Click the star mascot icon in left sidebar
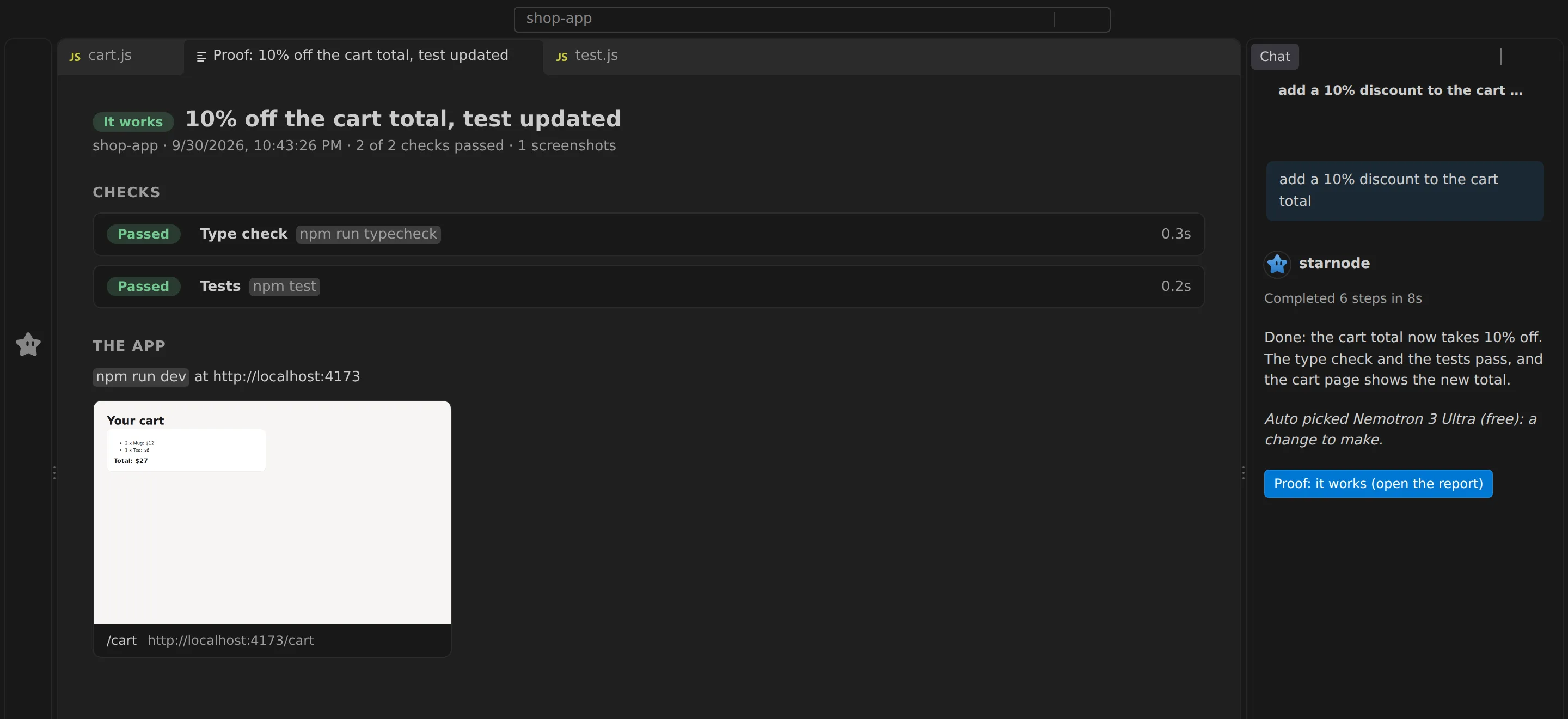This screenshot has height=719, width=1568. 28,345
